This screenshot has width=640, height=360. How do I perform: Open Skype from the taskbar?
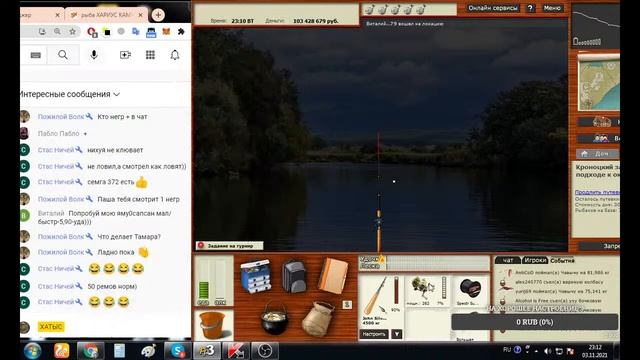[178, 351]
